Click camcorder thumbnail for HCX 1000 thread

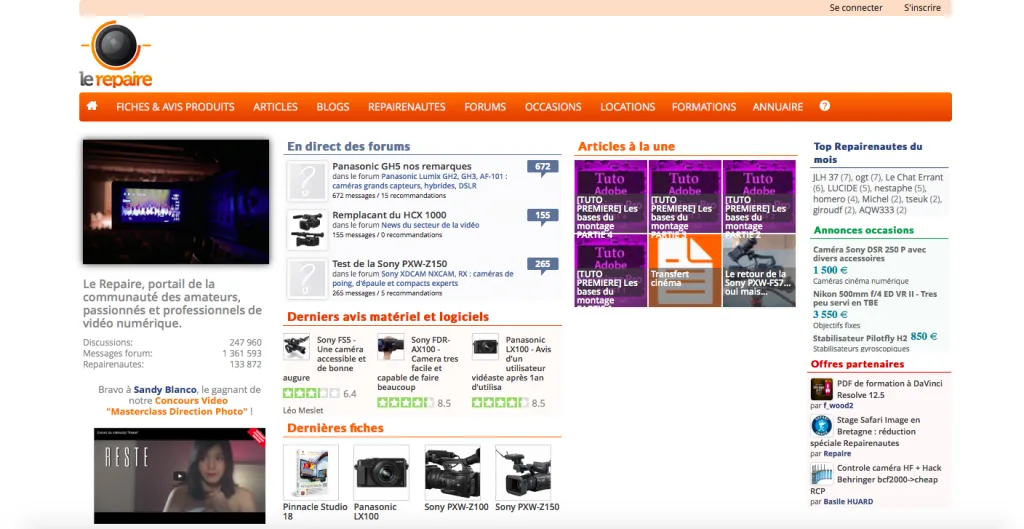pos(308,230)
